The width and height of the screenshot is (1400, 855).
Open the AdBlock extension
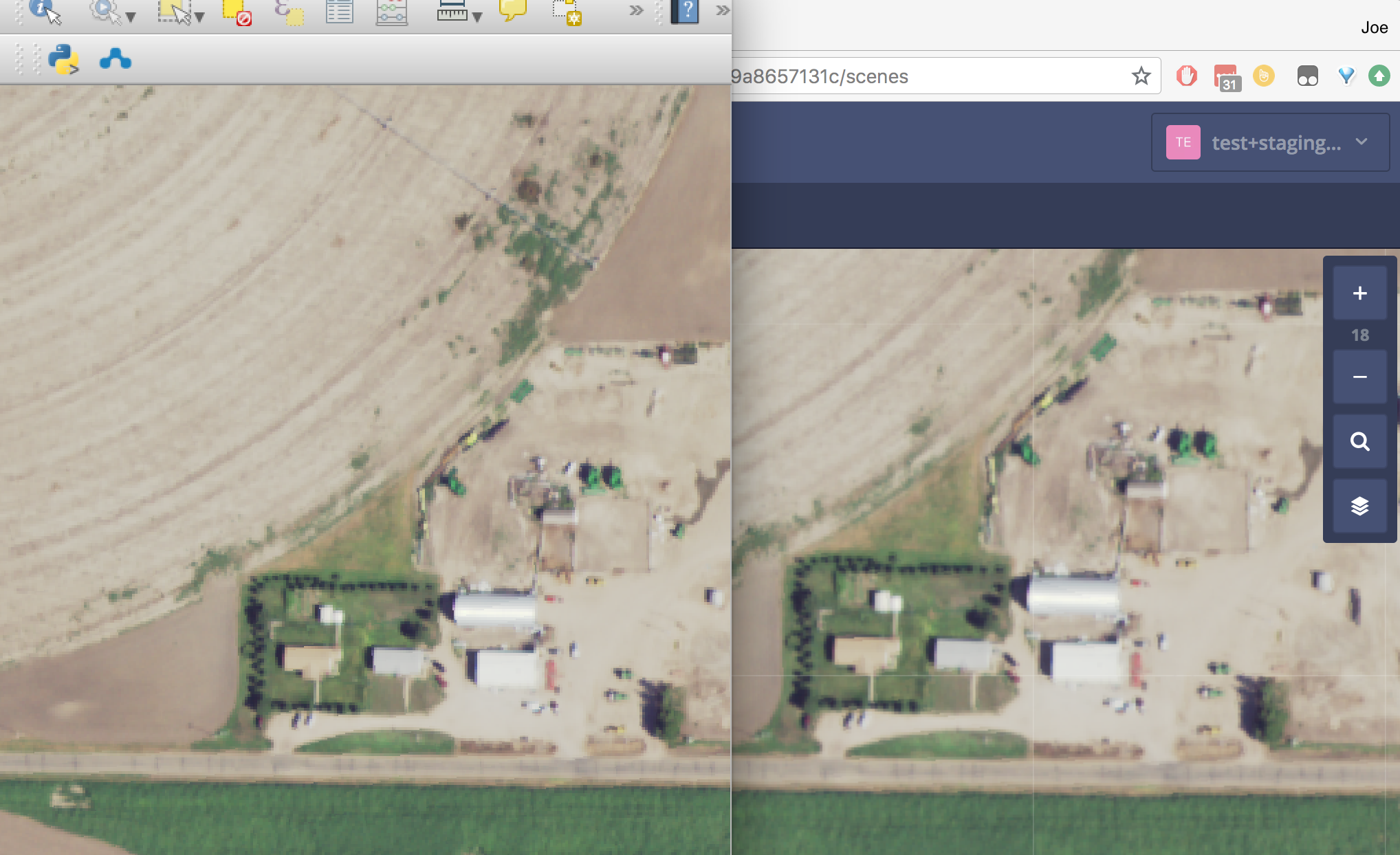1187,76
